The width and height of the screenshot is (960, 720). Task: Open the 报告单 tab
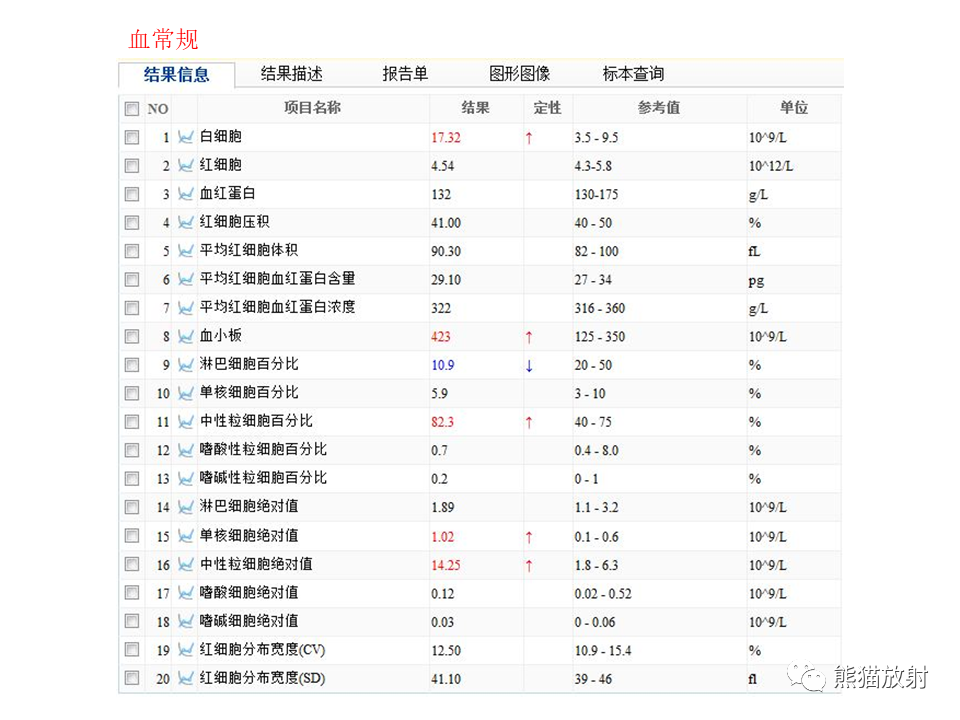click(x=405, y=73)
